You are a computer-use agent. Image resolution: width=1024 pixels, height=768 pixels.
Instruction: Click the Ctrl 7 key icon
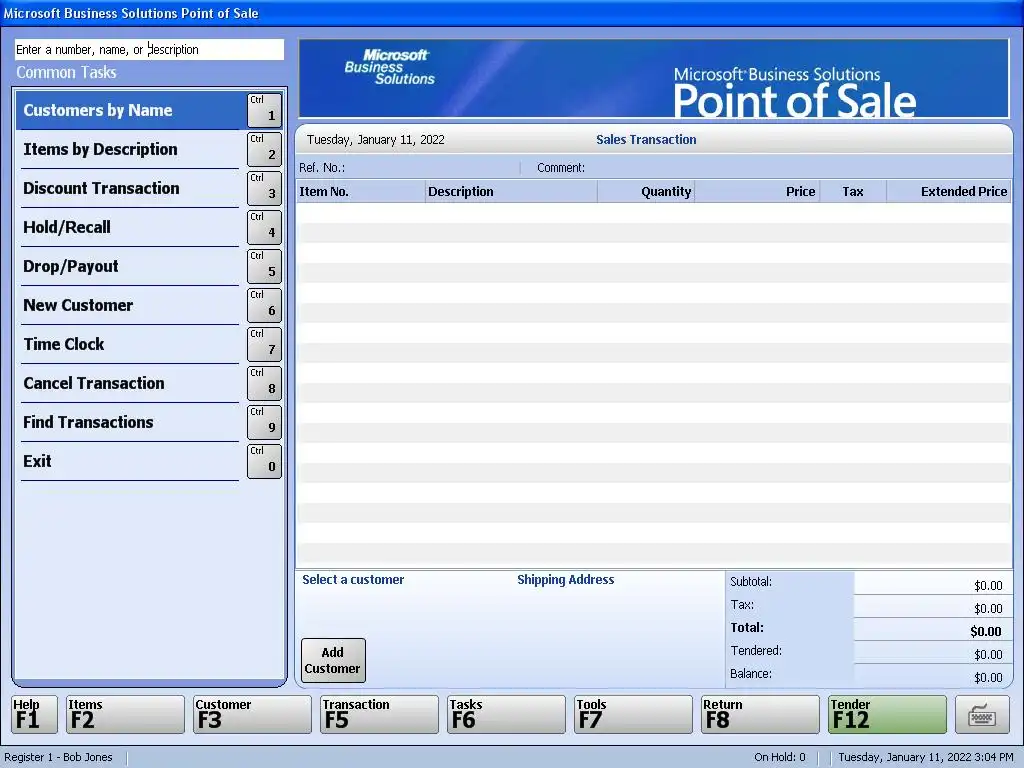[x=264, y=344]
